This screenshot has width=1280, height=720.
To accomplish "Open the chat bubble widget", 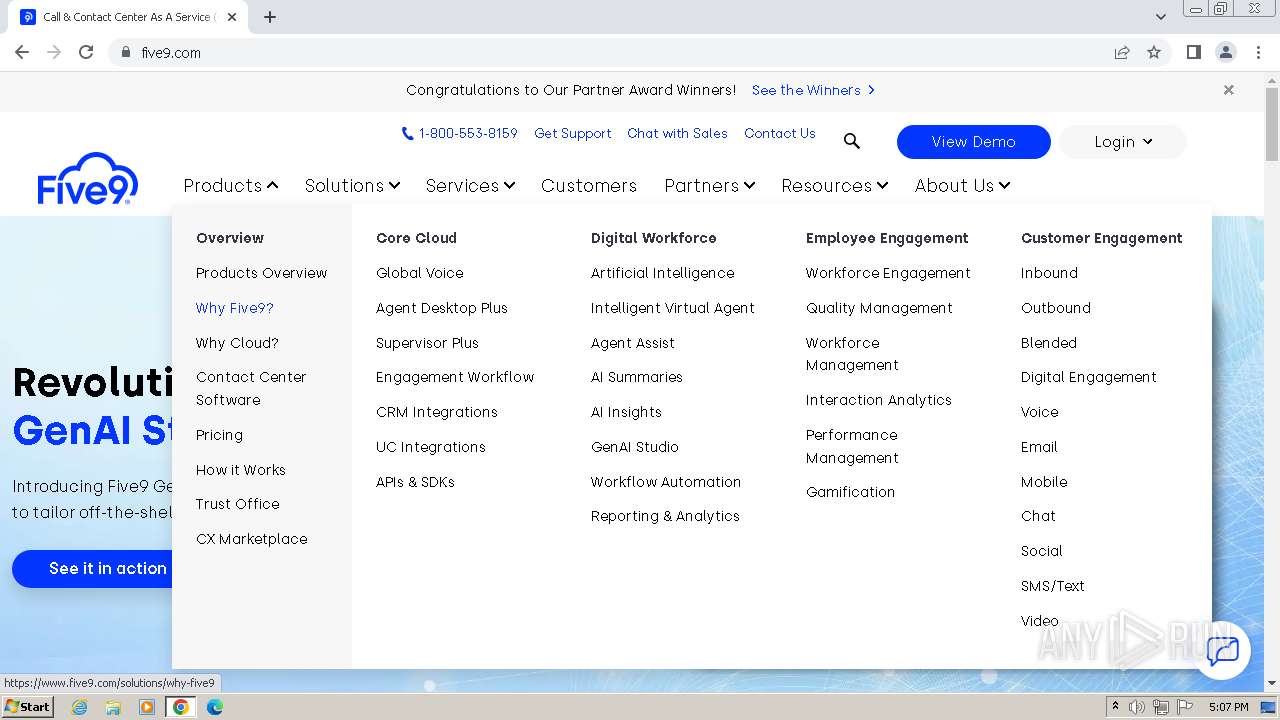I will point(1222,651).
